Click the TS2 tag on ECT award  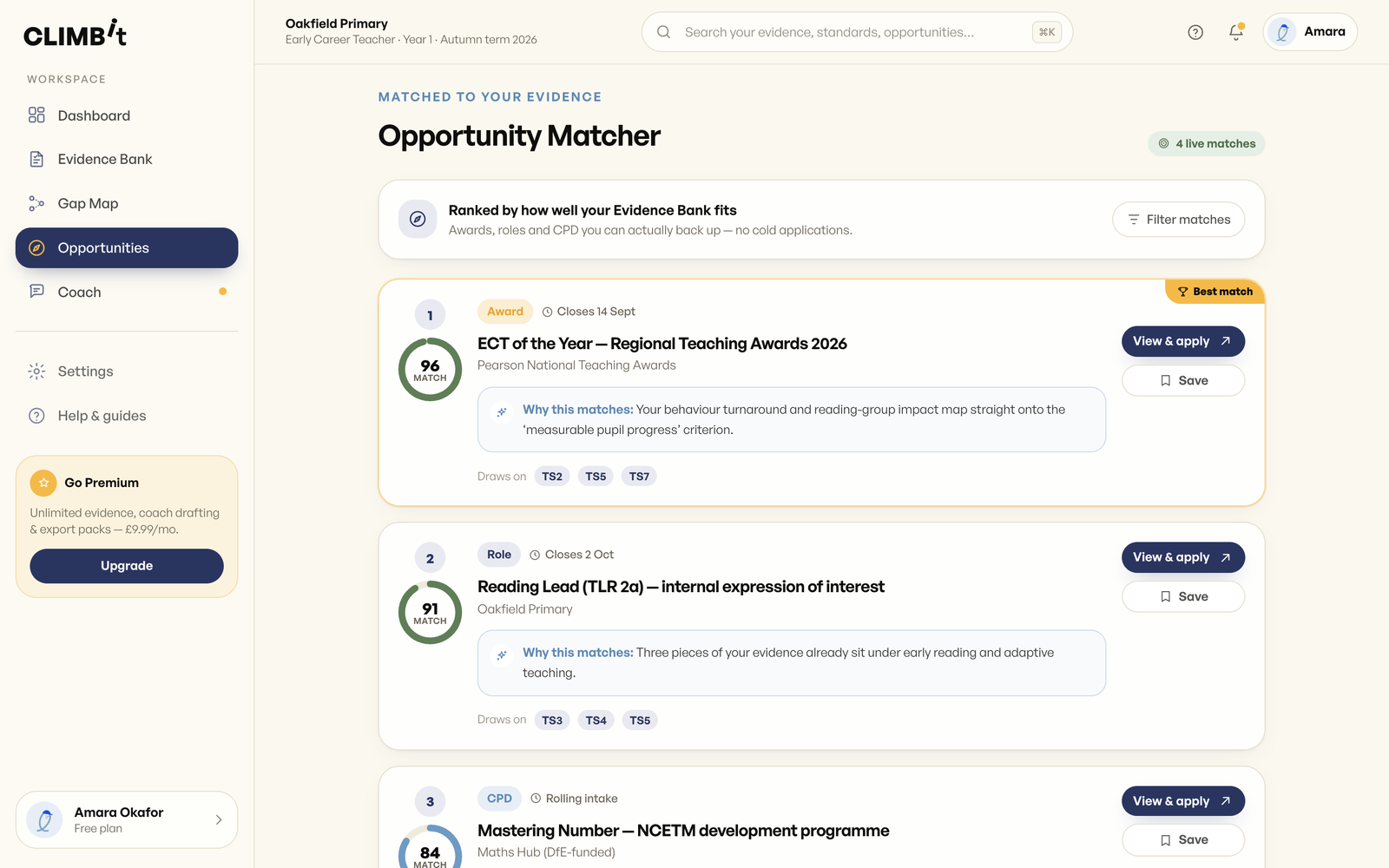click(x=552, y=477)
